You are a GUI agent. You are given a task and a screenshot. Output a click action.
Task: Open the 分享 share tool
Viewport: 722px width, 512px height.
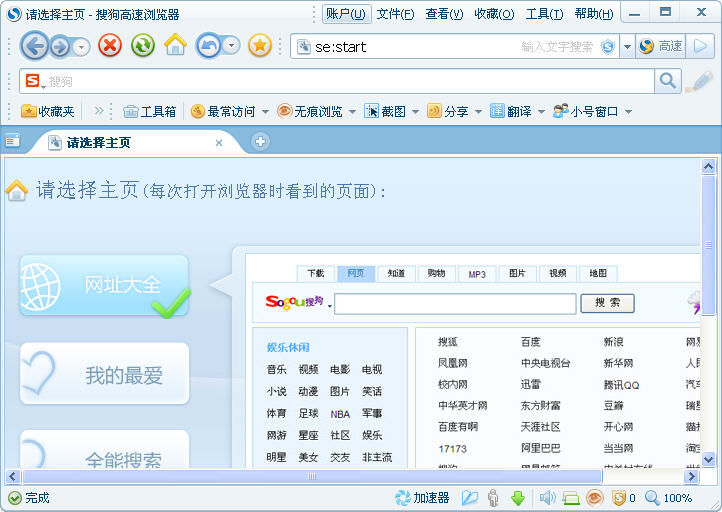pos(448,111)
